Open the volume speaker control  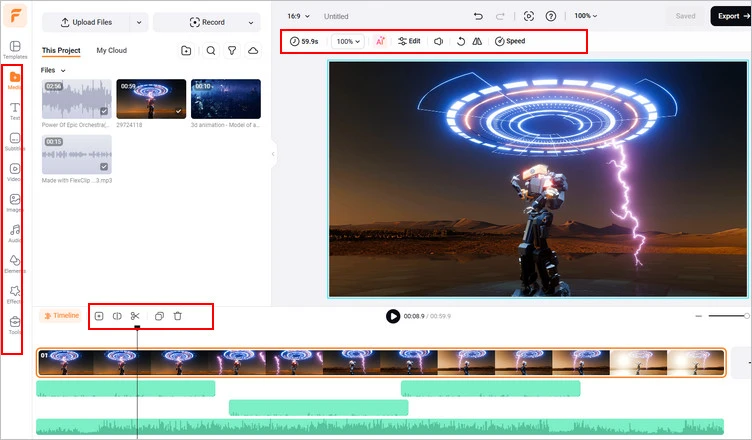coord(438,41)
